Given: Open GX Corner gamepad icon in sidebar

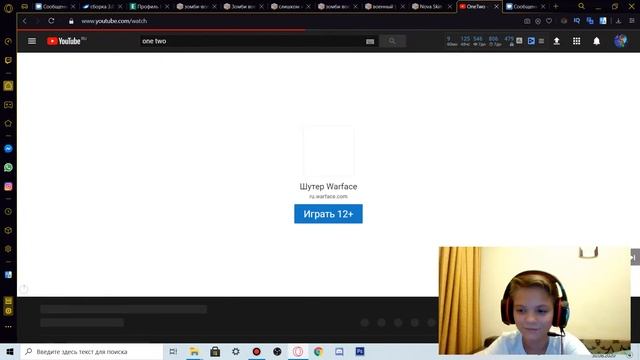Looking at the screenshot, I should pos(8,105).
